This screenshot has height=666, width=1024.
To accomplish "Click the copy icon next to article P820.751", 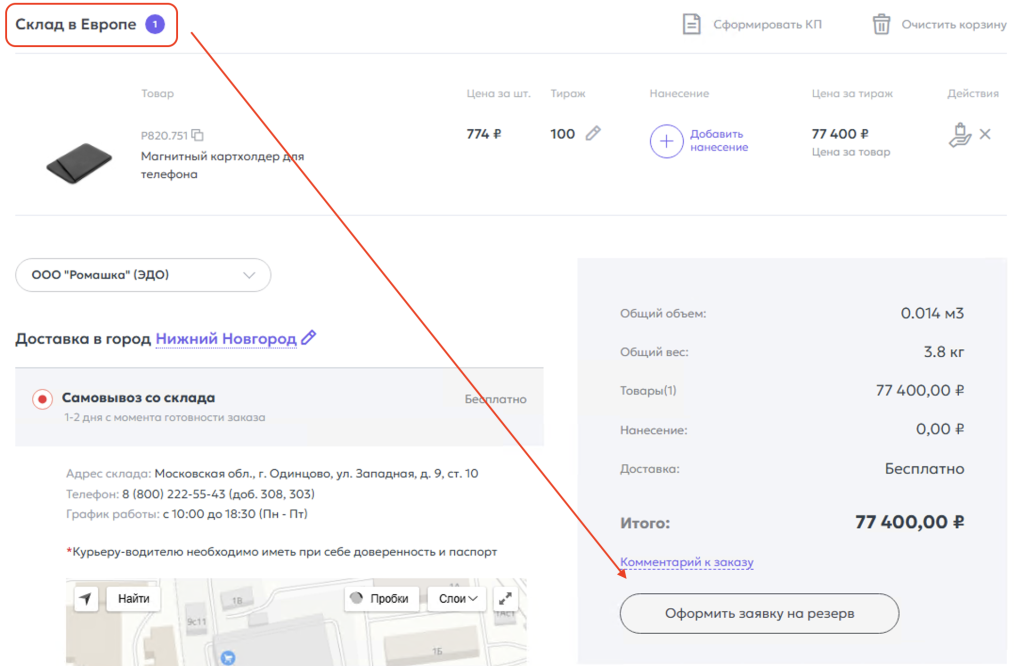I will pyautogui.click(x=198, y=135).
